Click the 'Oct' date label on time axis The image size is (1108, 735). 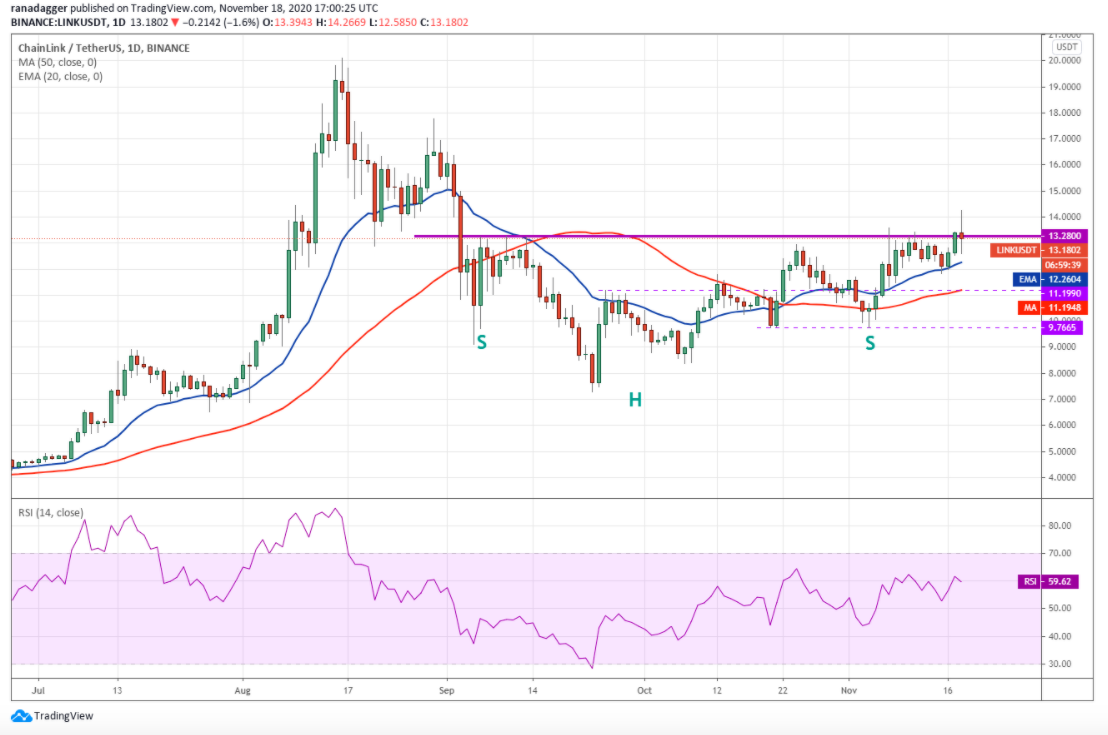coord(644,690)
